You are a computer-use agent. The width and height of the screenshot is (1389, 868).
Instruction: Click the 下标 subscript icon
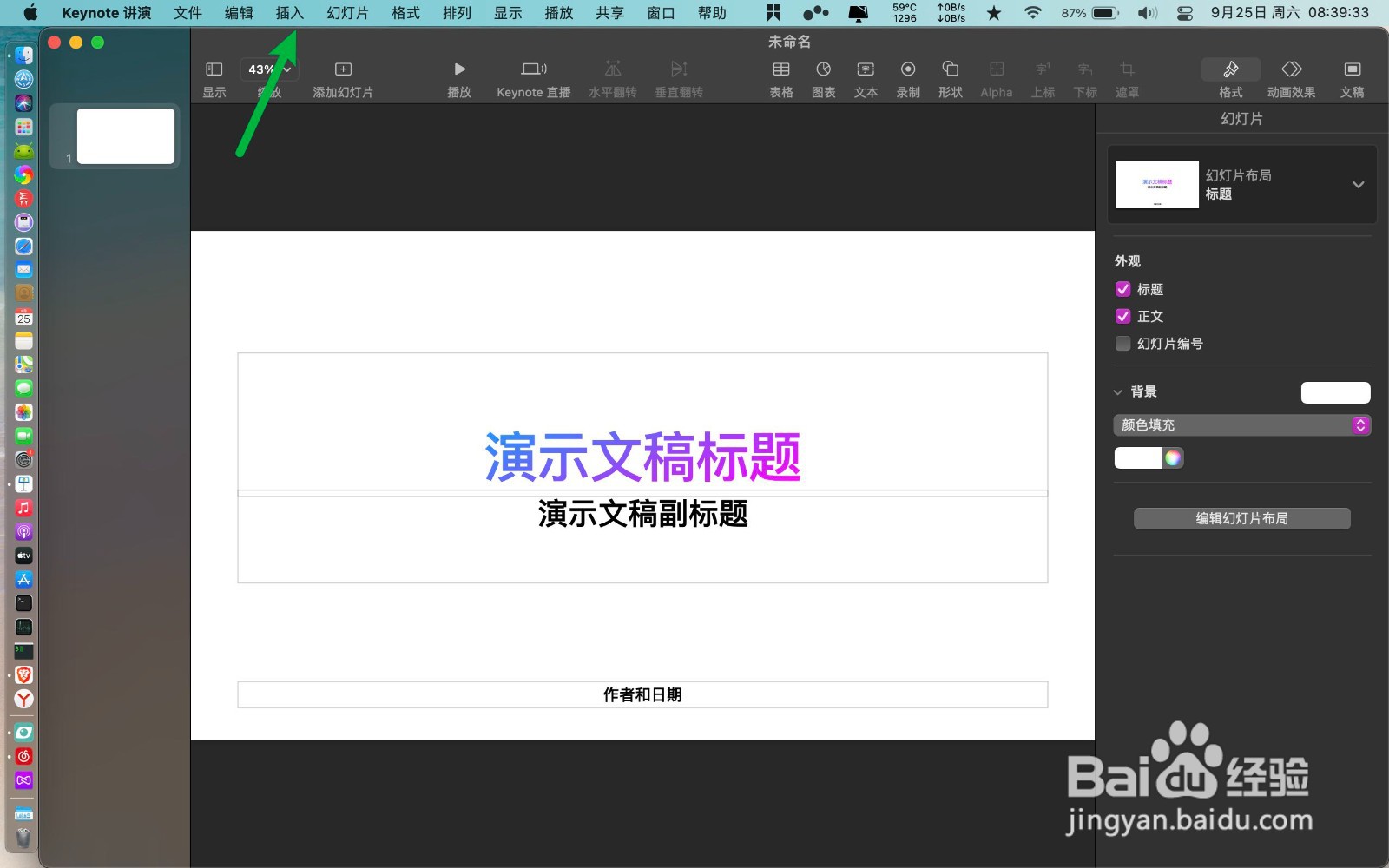[x=1085, y=69]
